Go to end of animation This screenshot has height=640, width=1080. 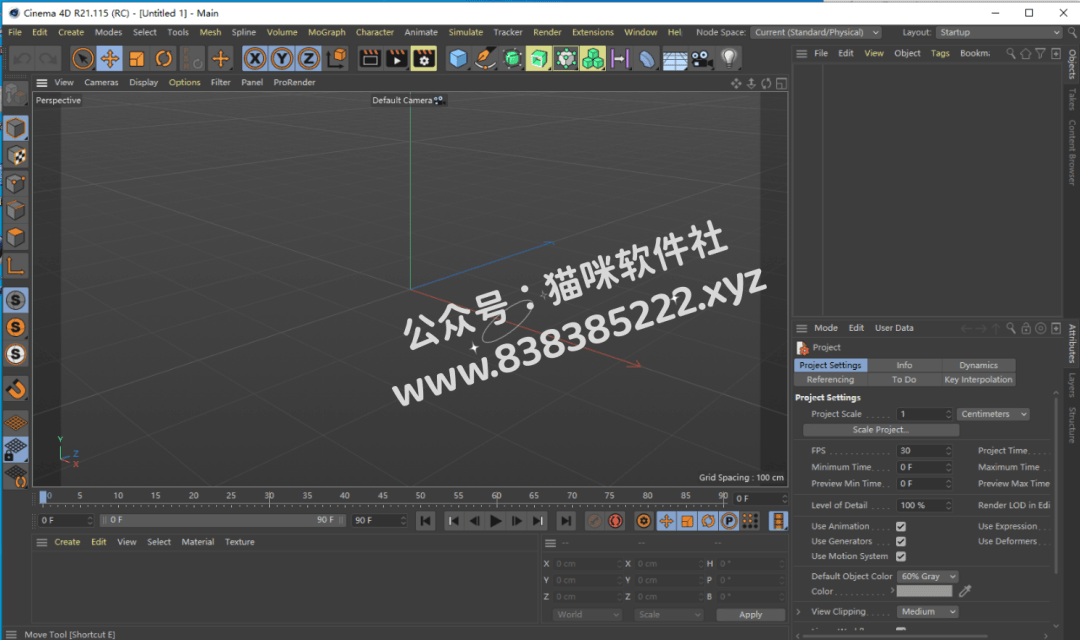pos(565,522)
